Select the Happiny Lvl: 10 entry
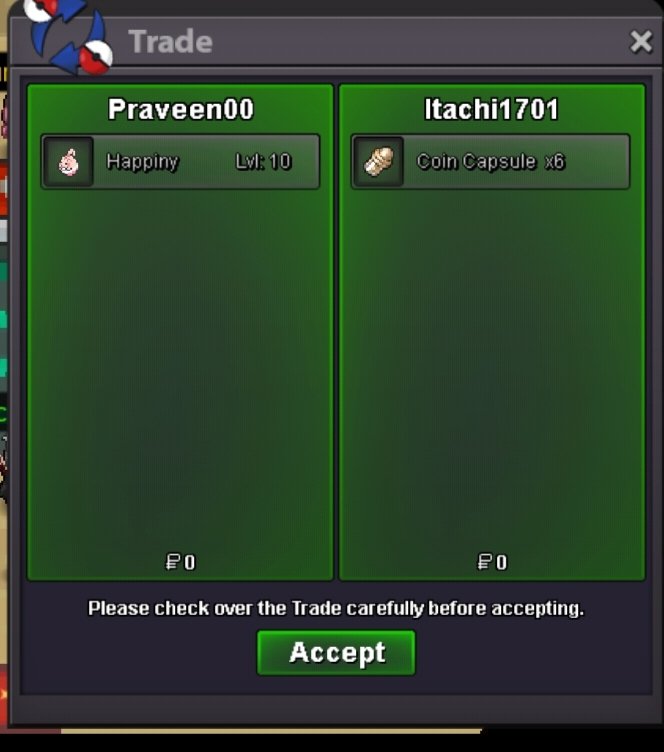The width and height of the screenshot is (664, 752). click(180, 162)
